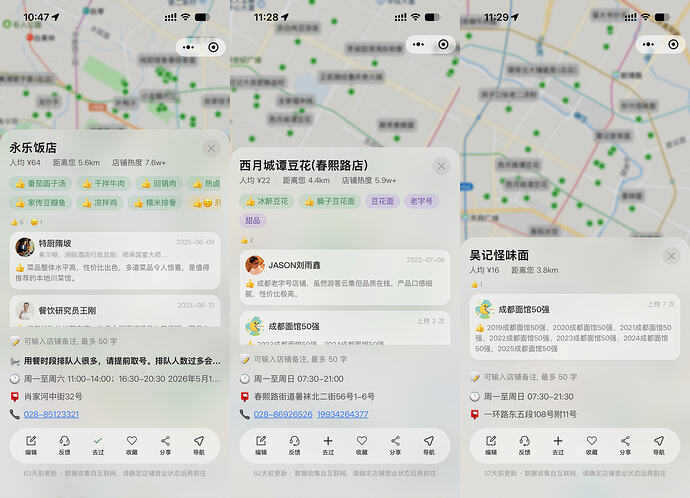Tap mini-program exit circle above 吴记怪味面 map
The height and width of the screenshot is (498, 690).
pos(673,44)
